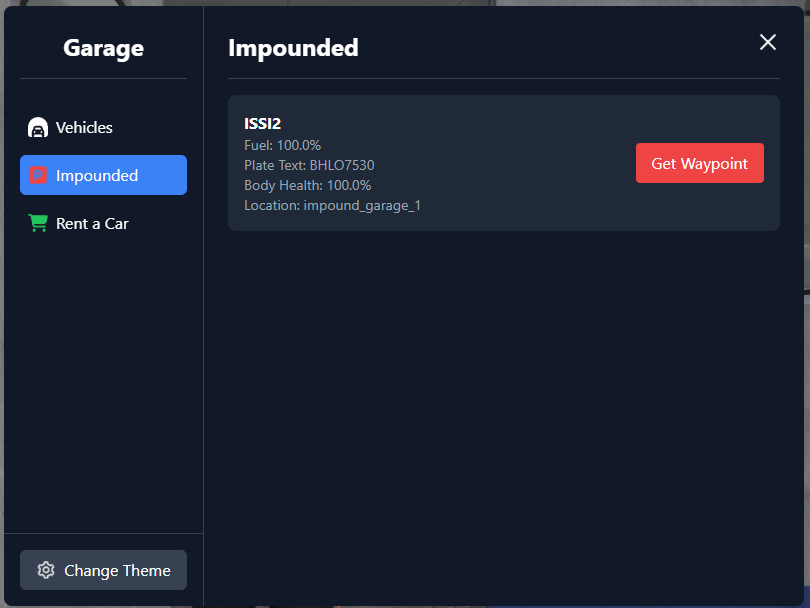Click the Garage sidebar title
The image size is (810, 608).
click(x=103, y=48)
